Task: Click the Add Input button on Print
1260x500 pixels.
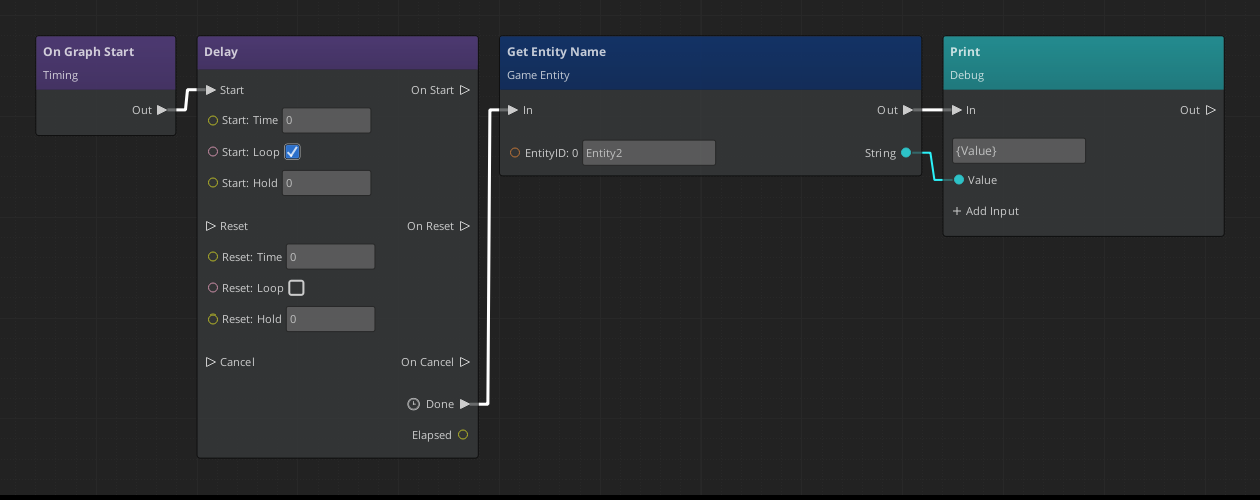Action: pyautogui.click(x=986, y=211)
